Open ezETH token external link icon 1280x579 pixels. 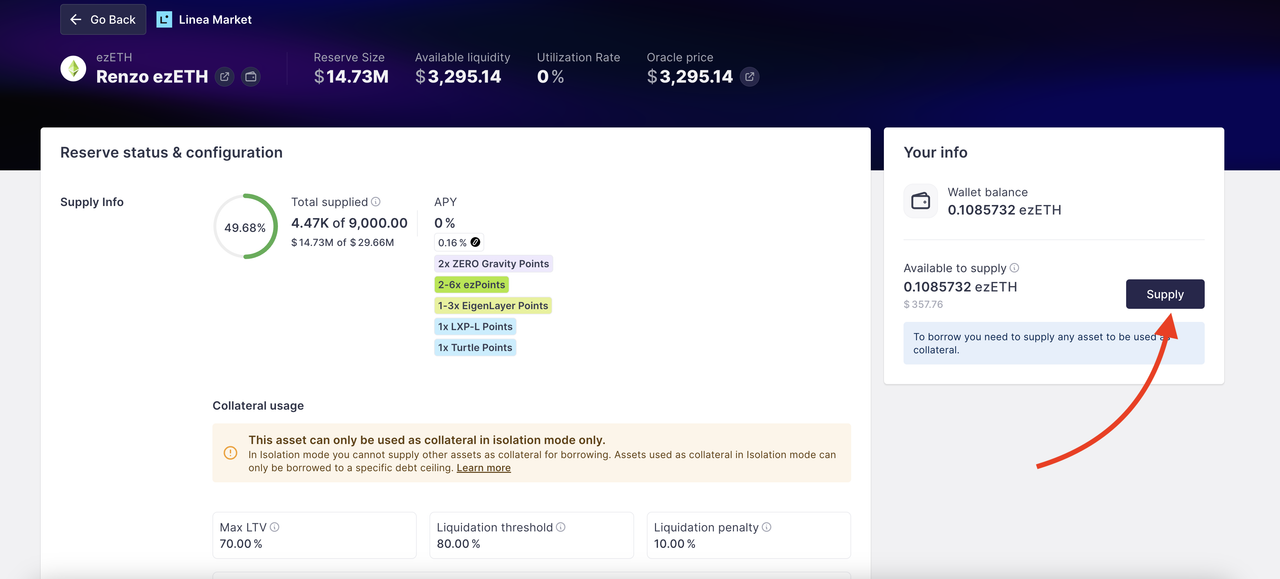225,76
